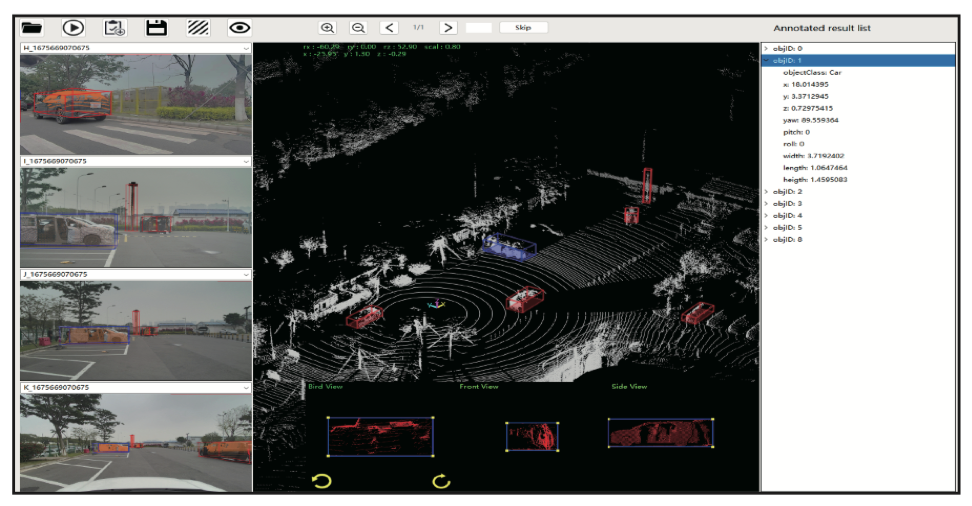Viewport: 972px width, 506px height.
Task: Click the I camera image with camouflaged van
Action: pyautogui.click(x=136, y=218)
